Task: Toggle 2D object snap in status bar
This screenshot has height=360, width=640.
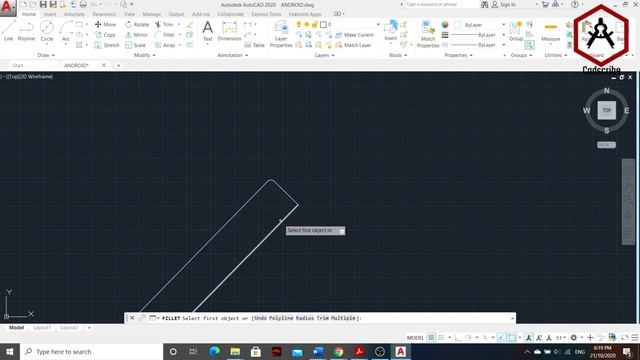Action: pyautogui.click(x=511, y=338)
